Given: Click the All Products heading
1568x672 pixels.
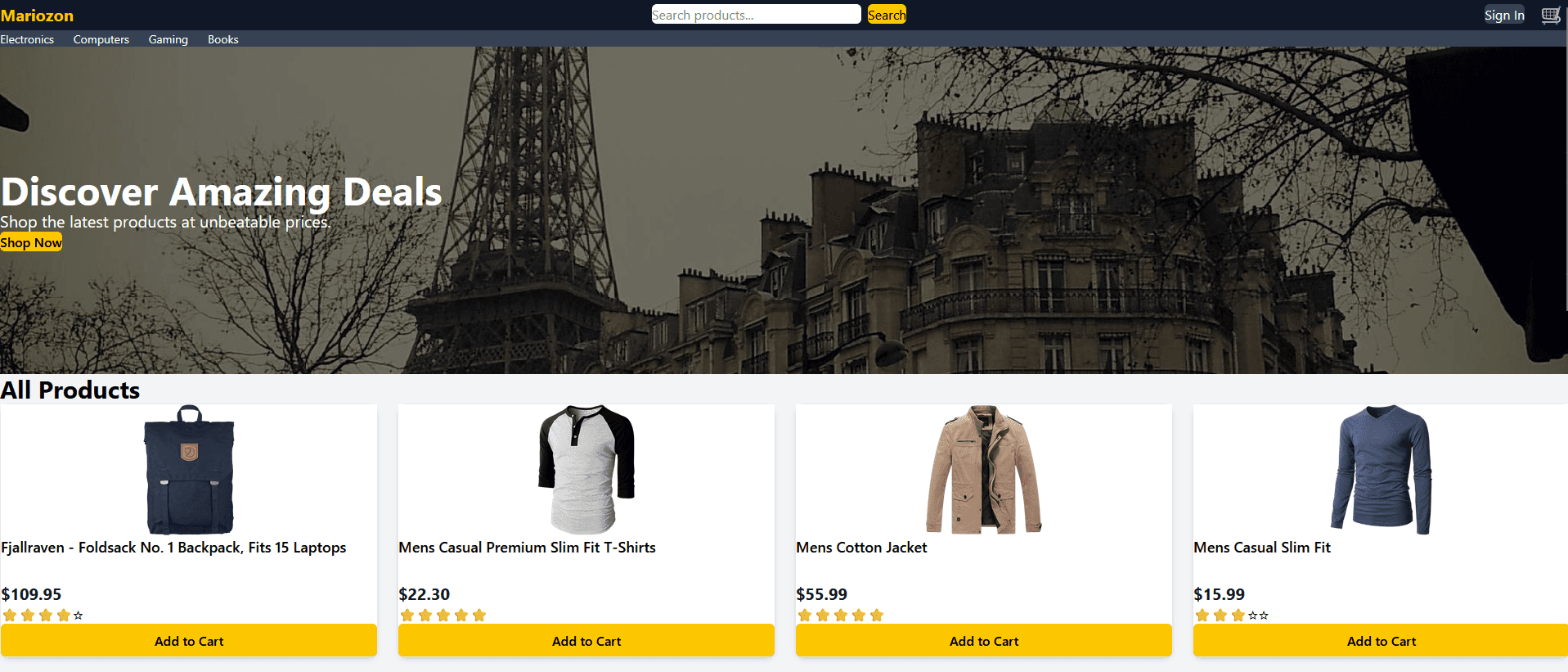Looking at the screenshot, I should 70,390.
